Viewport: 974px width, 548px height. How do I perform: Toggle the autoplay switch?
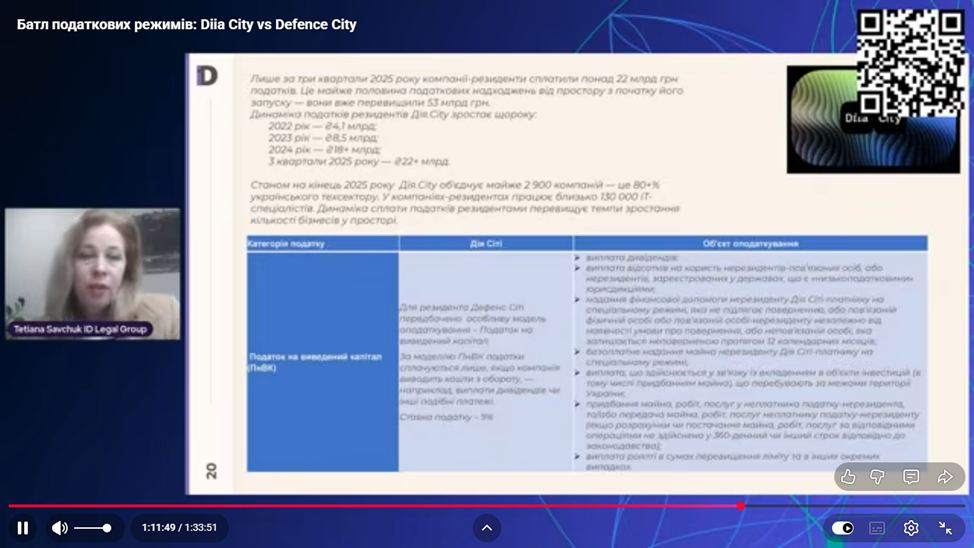pyautogui.click(x=843, y=528)
